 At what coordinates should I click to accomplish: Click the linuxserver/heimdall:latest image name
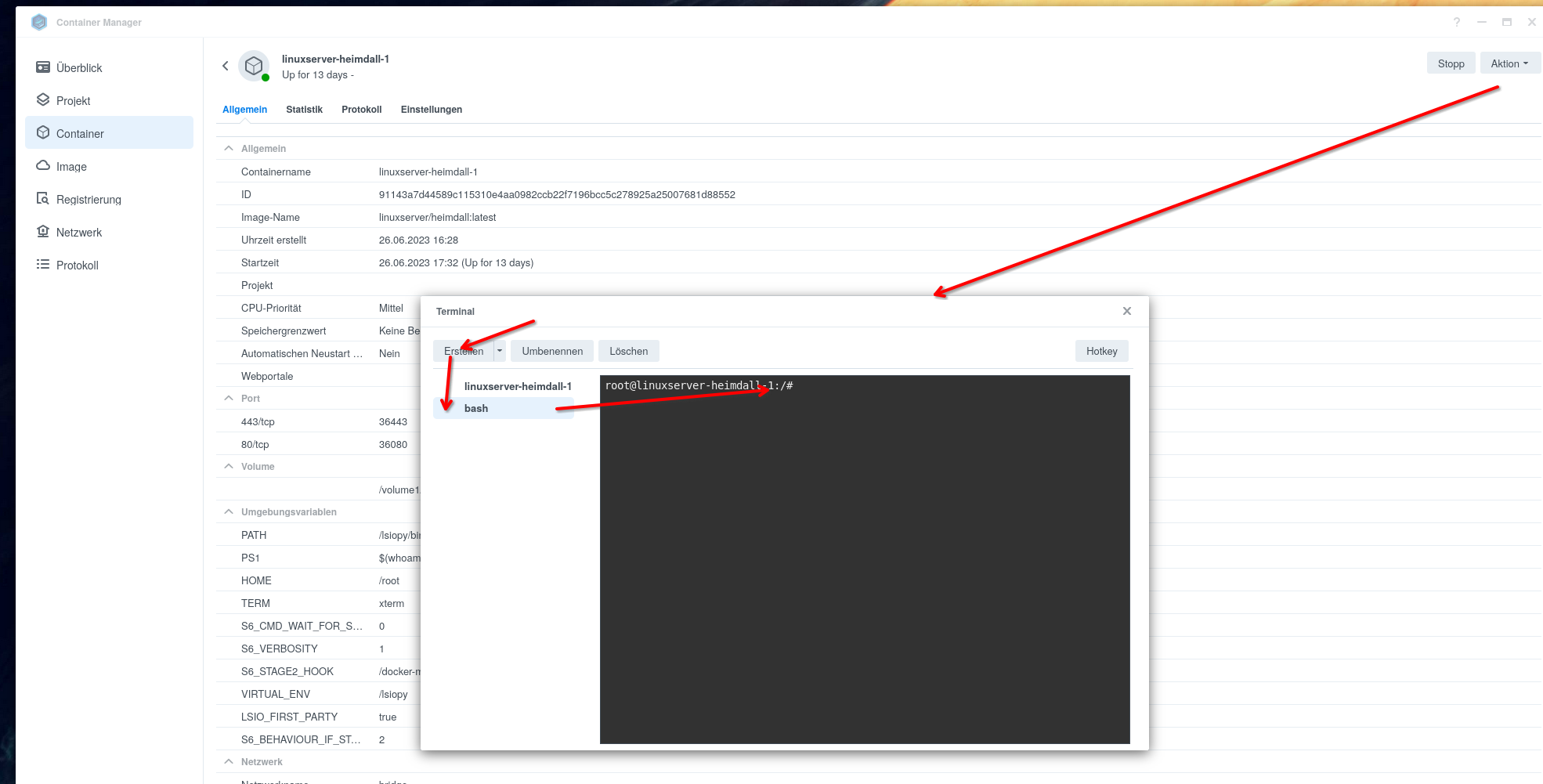[x=437, y=217]
